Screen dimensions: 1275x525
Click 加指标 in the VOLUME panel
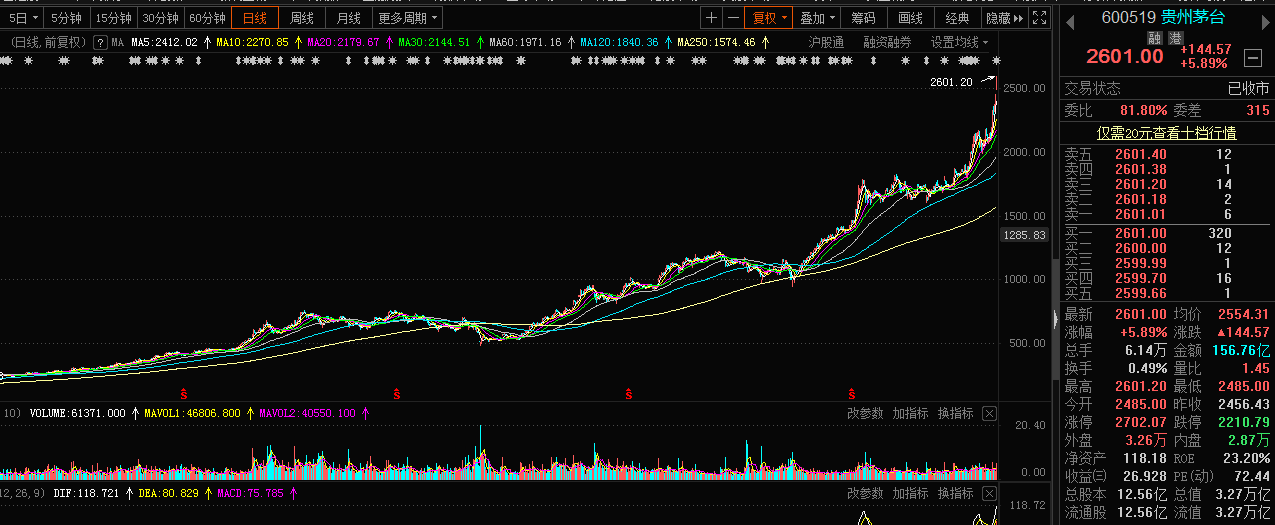(911, 412)
